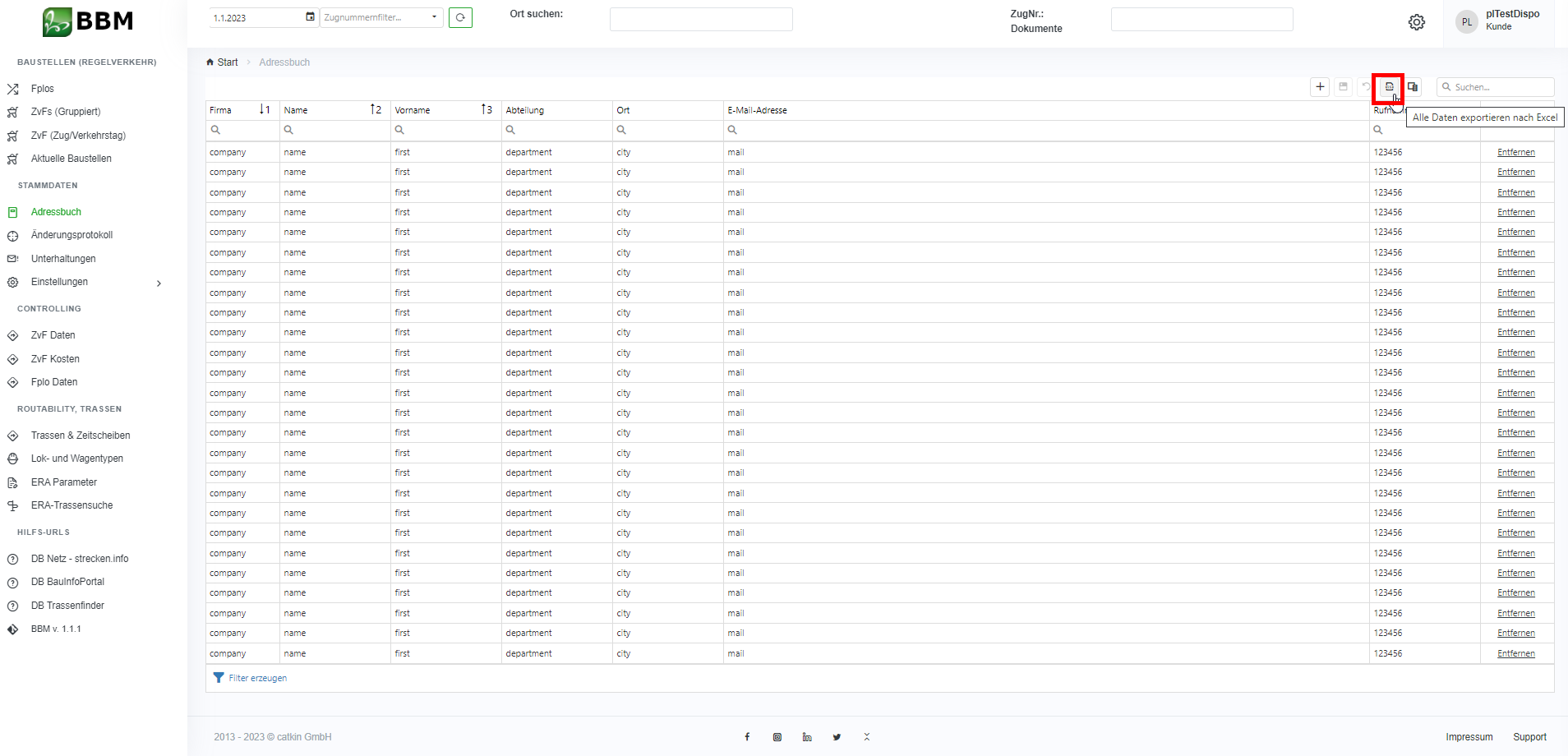
Task: Click the green refresh button
Action: click(x=460, y=17)
